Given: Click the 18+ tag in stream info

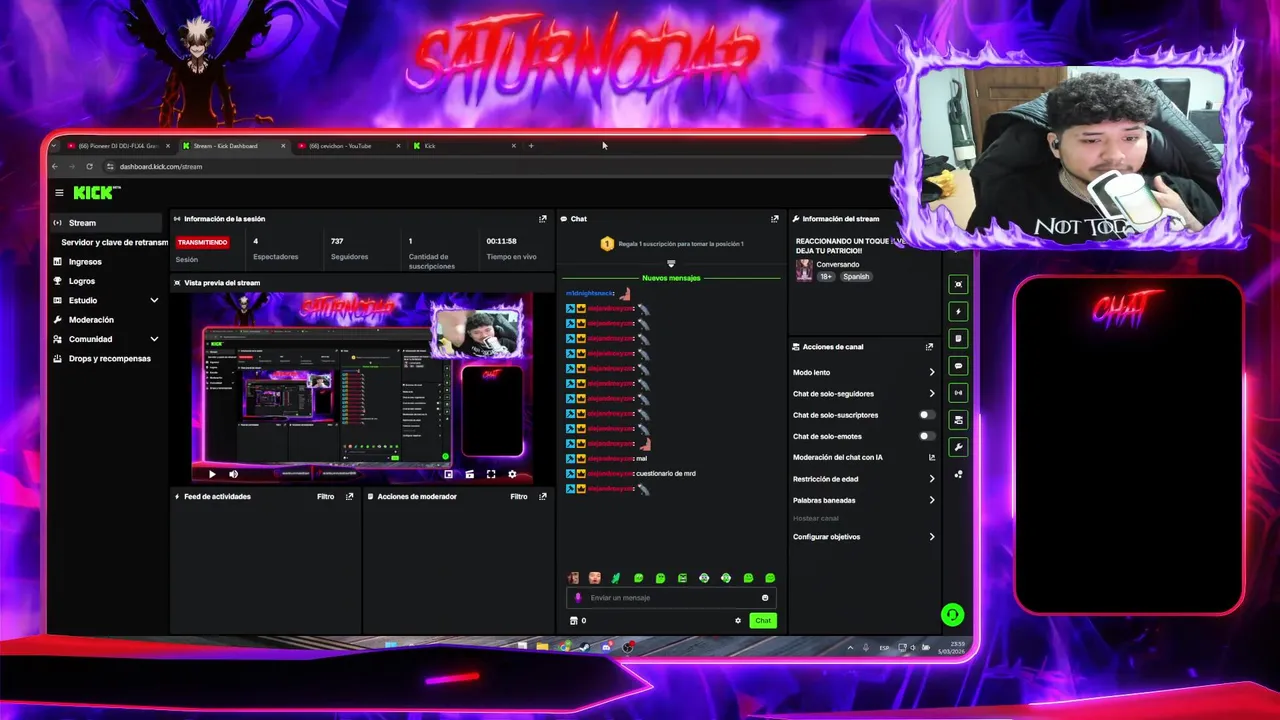Looking at the screenshot, I should (827, 277).
